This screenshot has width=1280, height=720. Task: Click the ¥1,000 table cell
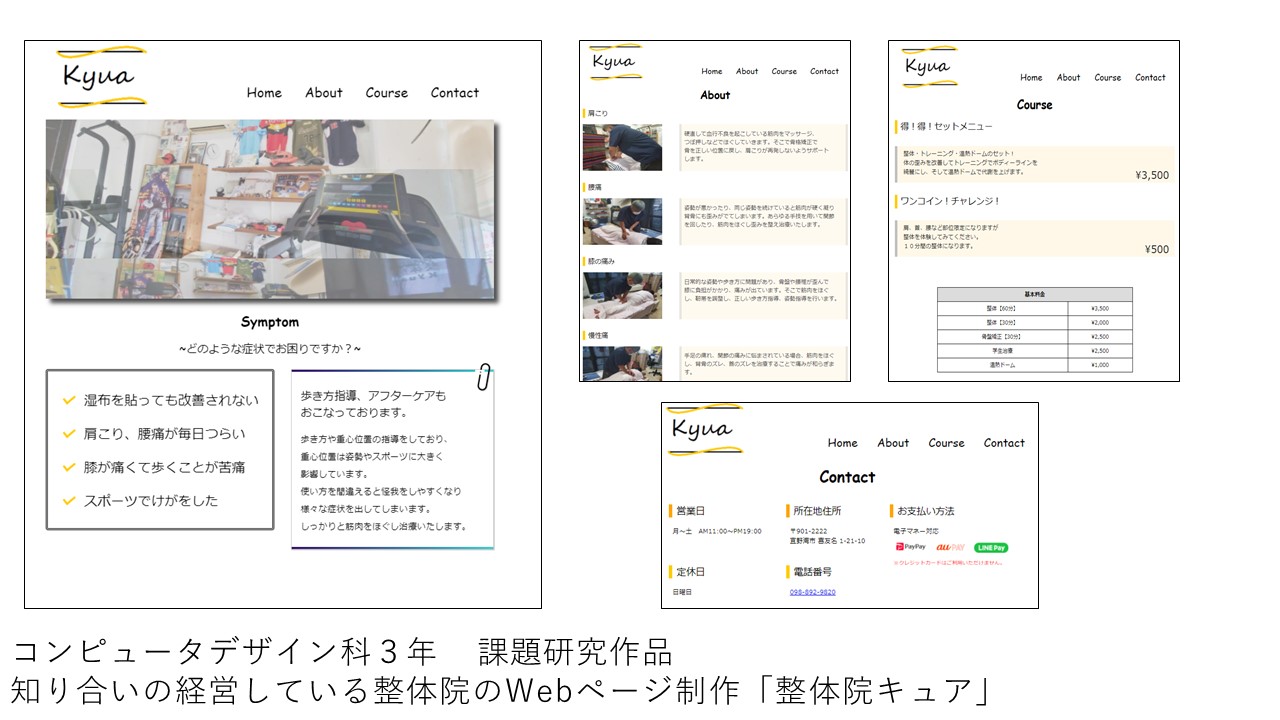pyautogui.click(x=1100, y=365)
